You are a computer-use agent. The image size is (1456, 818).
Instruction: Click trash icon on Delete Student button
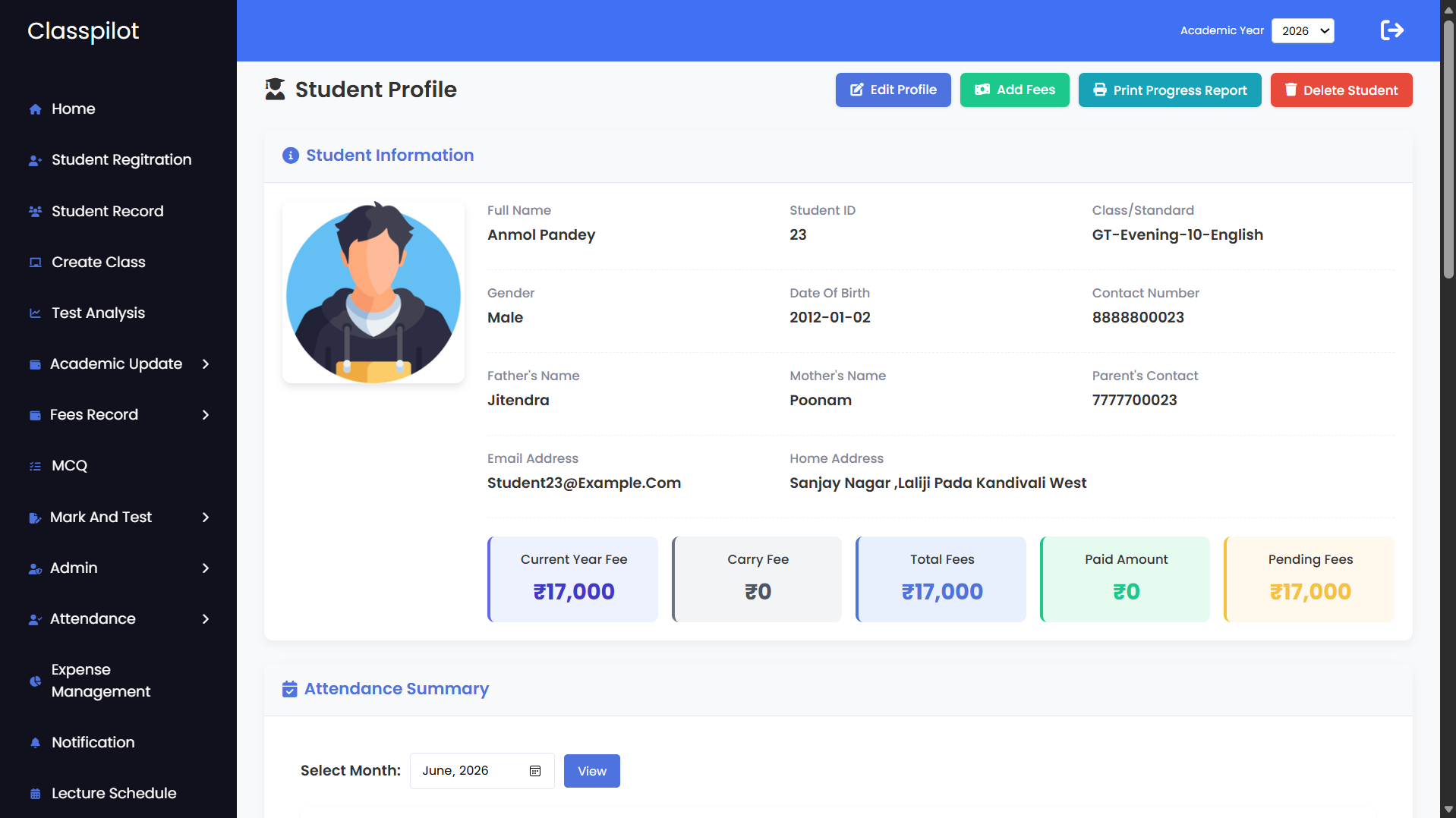click(x=1291, y=90)
